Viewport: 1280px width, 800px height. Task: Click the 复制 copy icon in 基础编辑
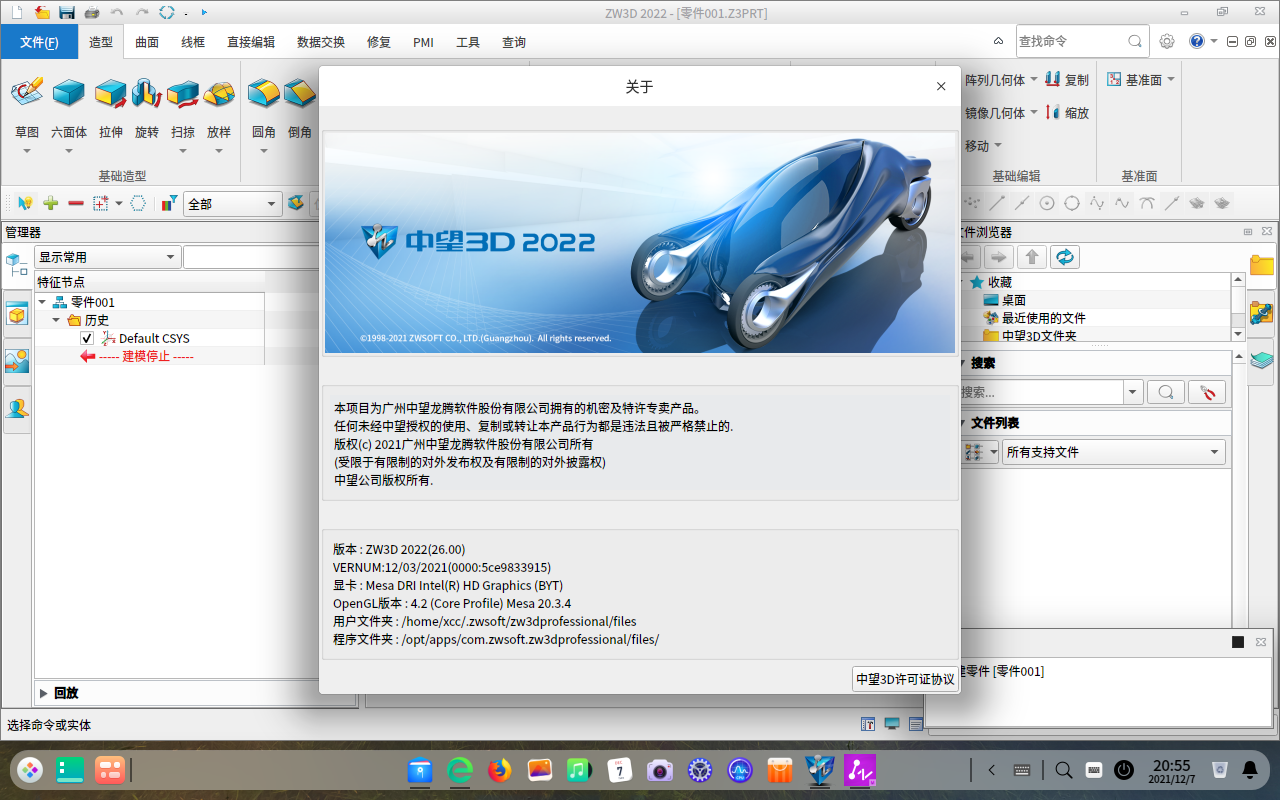click(1052, 79)
